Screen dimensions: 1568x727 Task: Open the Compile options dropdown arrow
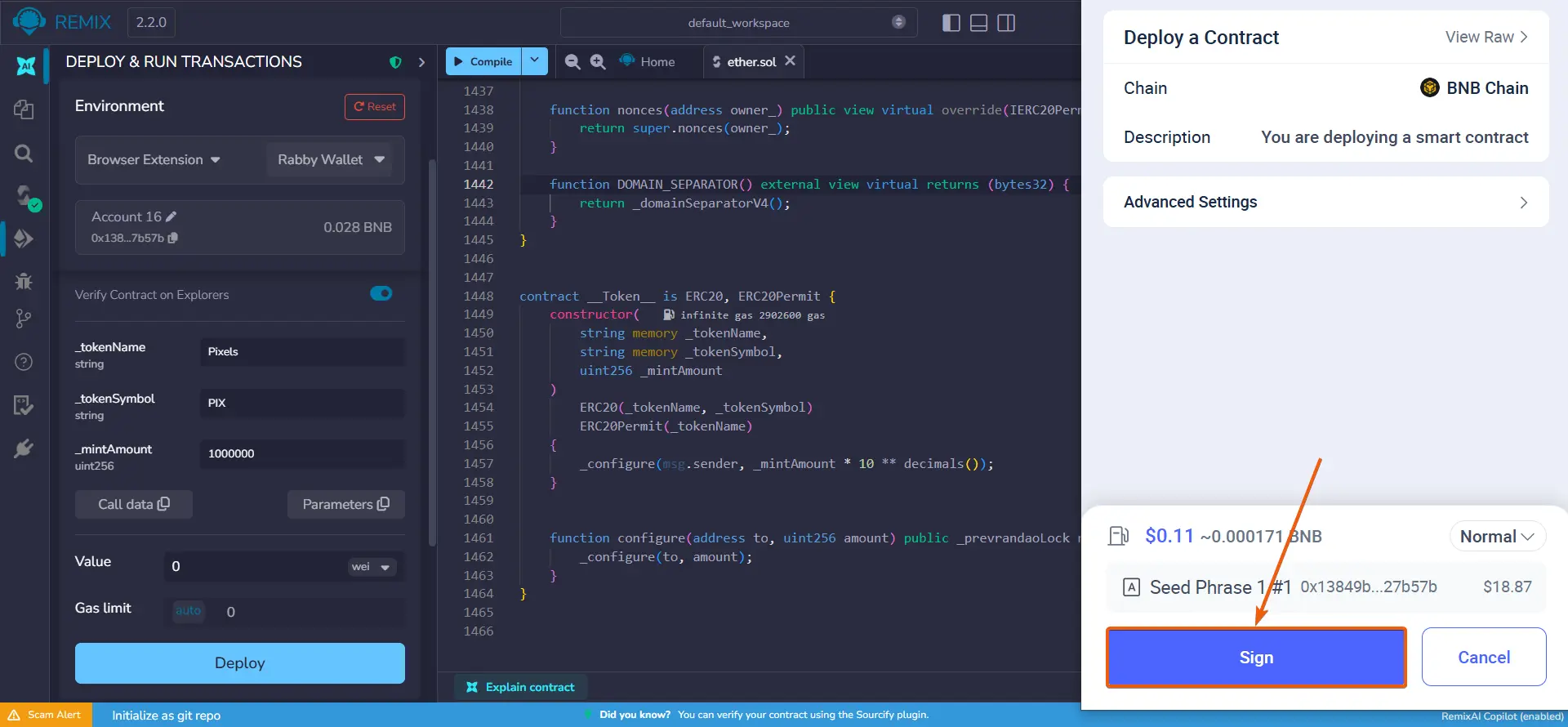pos(534,61)
